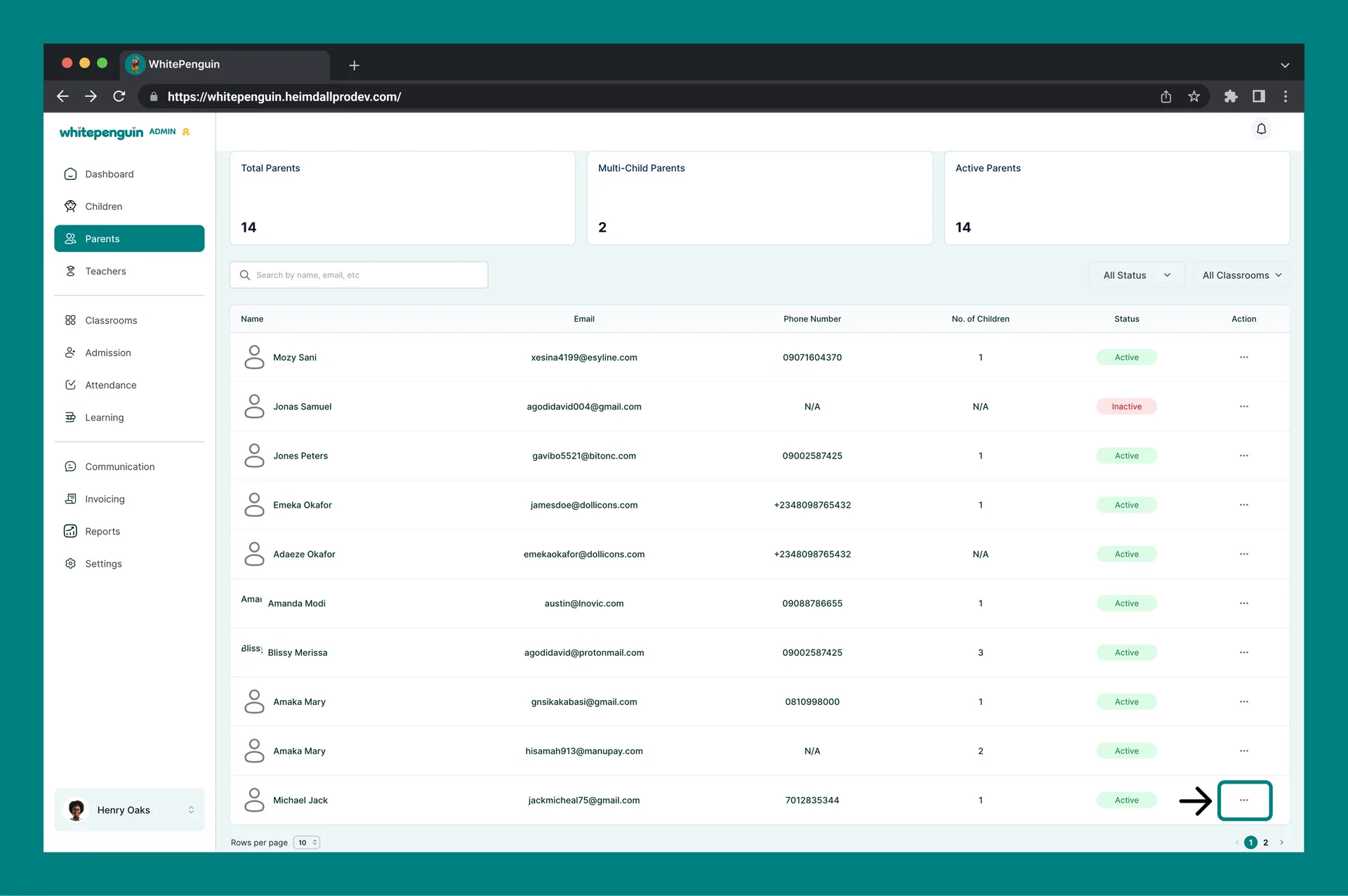Image resolution: width=1348 pixels, height=896 pixels.
Task: Click the Total Parents card
Action: [402, 198]
